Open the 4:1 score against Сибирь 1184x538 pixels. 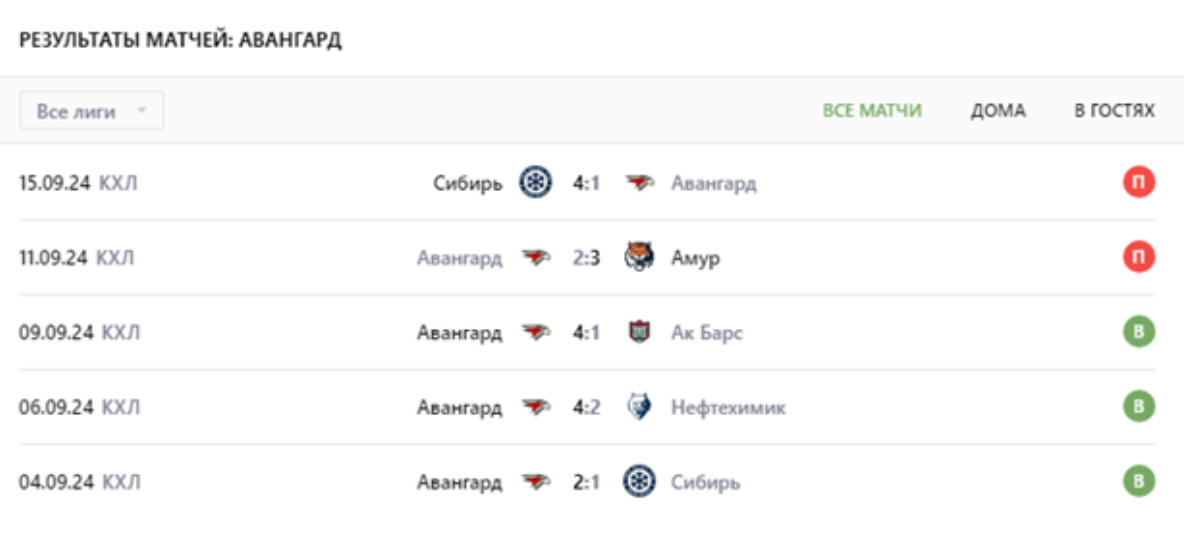586,183
